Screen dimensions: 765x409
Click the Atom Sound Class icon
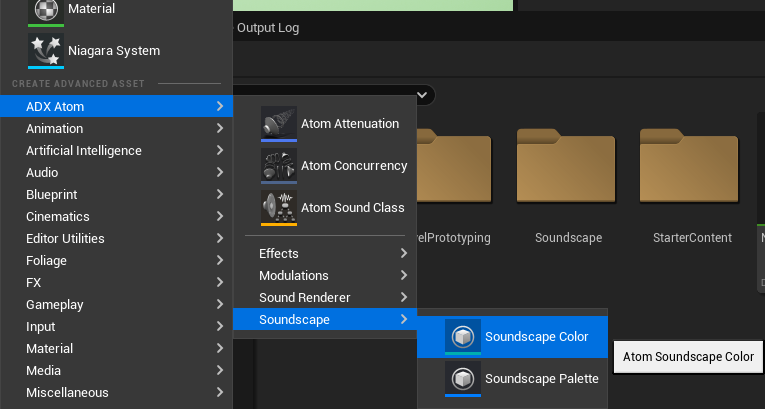(278, 208)
